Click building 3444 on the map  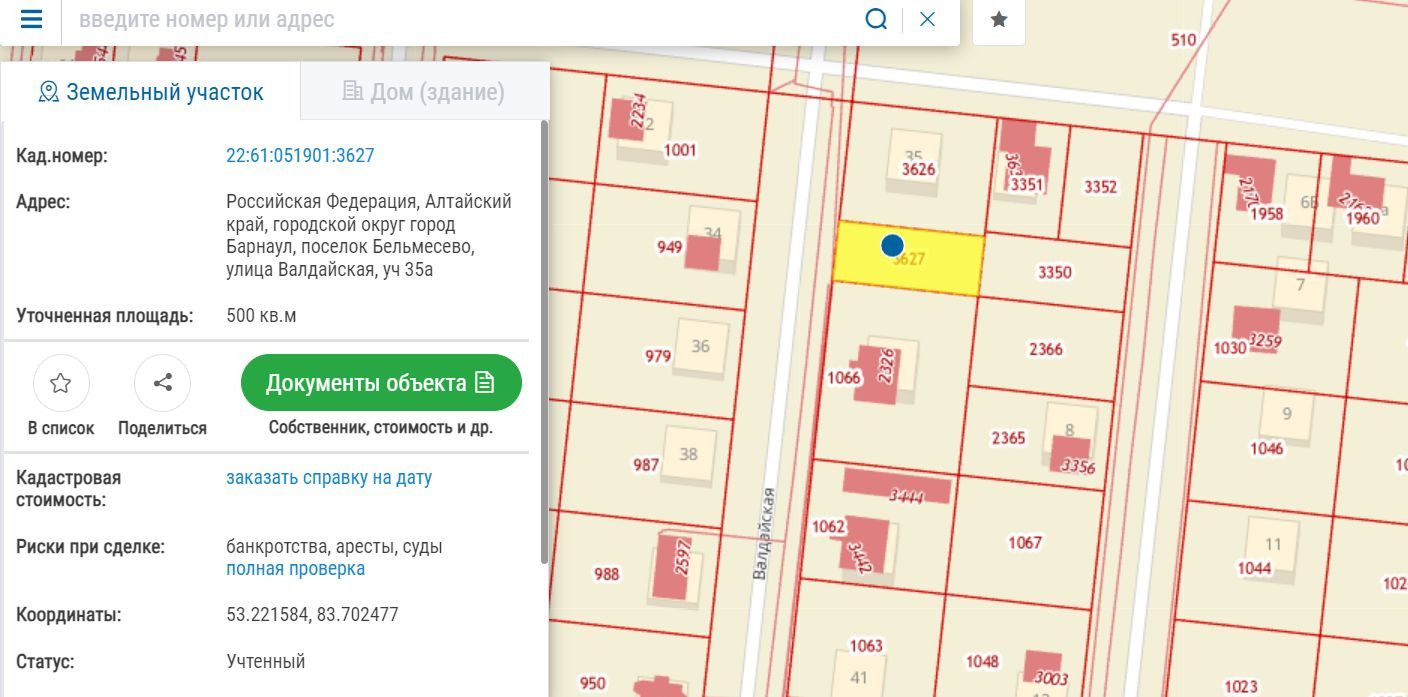(x=897, y=486)
